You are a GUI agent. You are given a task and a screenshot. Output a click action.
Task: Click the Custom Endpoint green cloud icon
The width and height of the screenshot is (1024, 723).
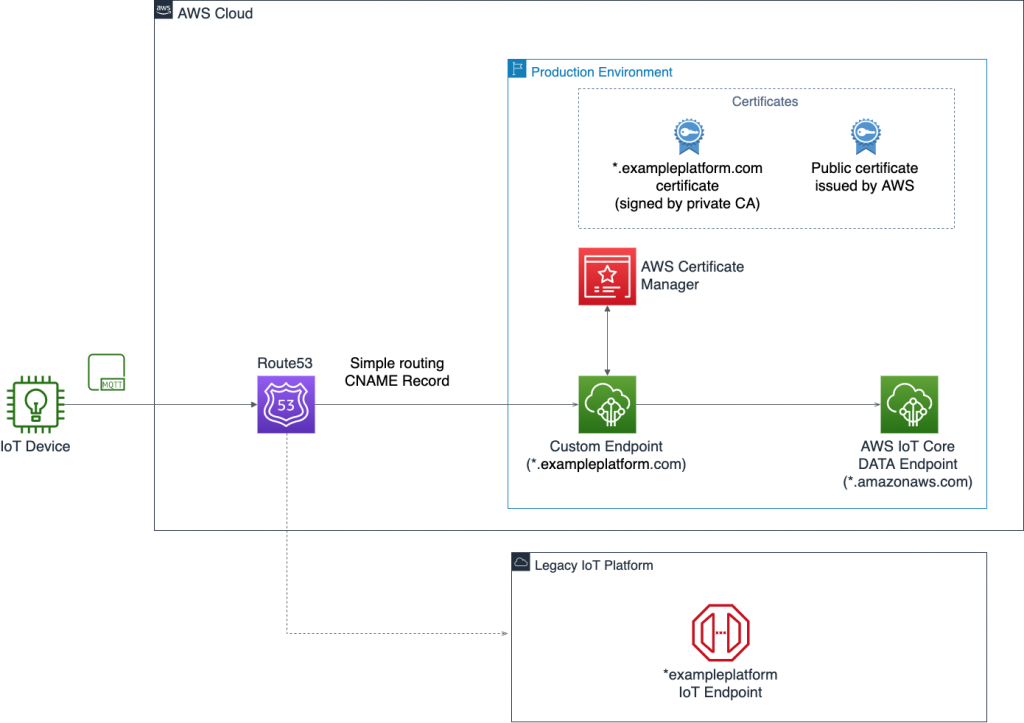[x=606, y=404]
